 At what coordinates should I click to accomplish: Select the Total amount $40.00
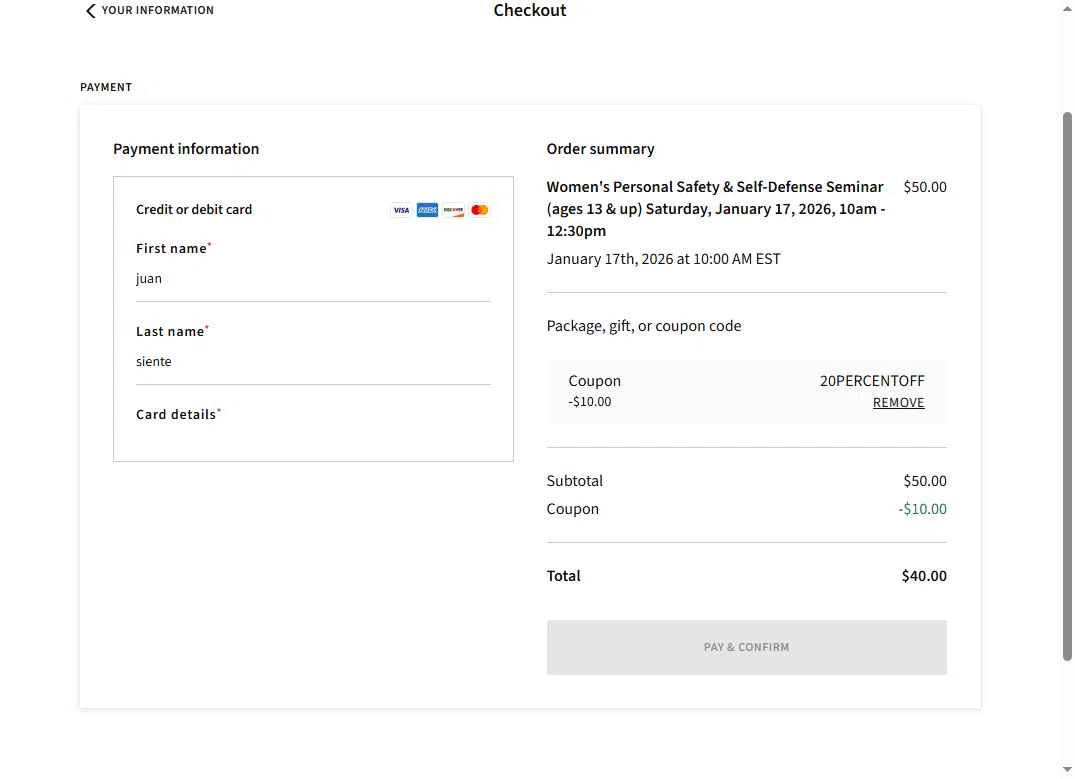pyautogui.click(x=924, y=576)
